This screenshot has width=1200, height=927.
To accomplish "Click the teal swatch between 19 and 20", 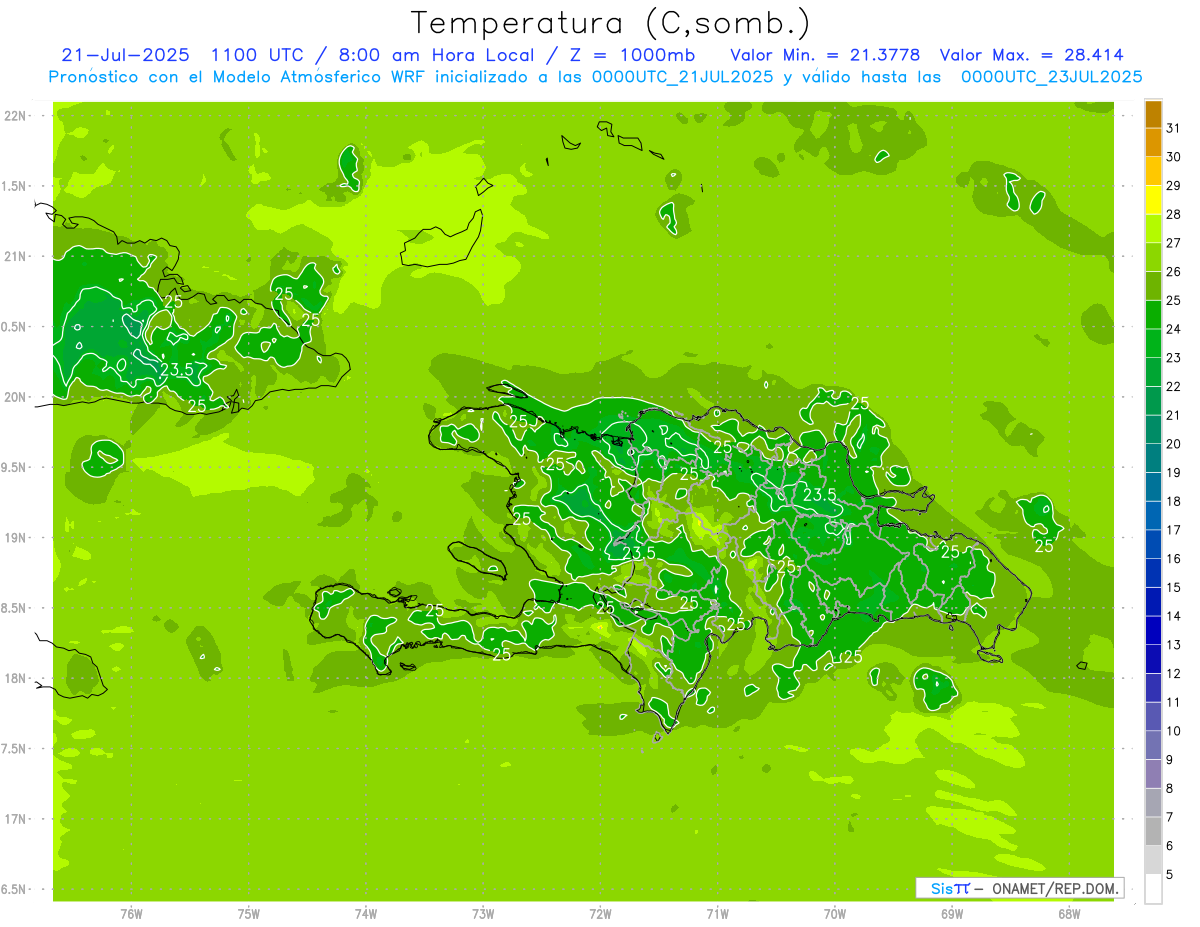I will coord(1153,459).
